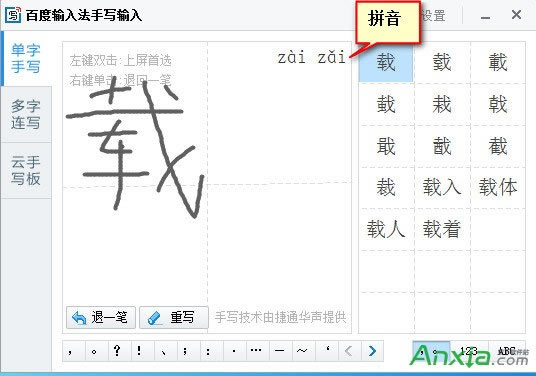Show next punctuation page with right arrow
This screenshot has height=376, width=536.
pyautogui.click(x=372, y=351)
